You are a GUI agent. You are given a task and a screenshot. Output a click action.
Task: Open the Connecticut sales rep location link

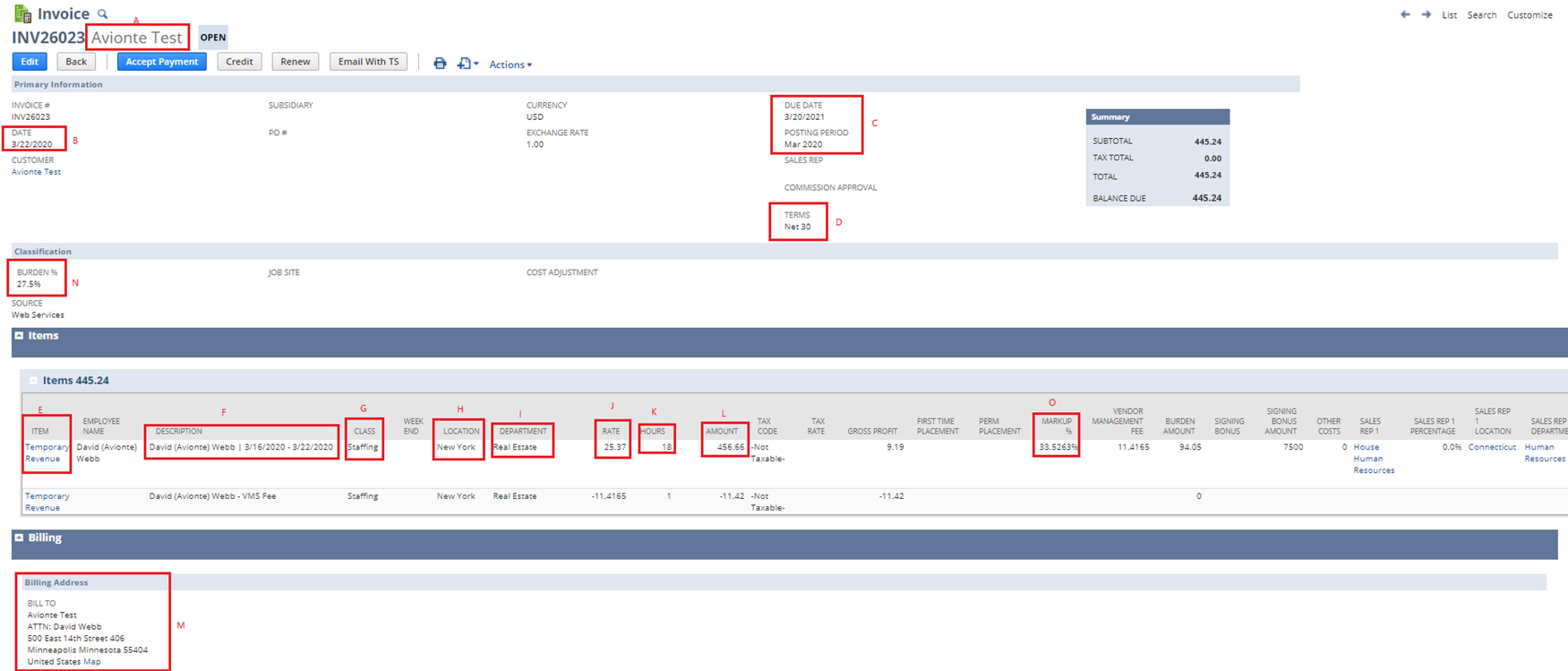(1492, 447)
